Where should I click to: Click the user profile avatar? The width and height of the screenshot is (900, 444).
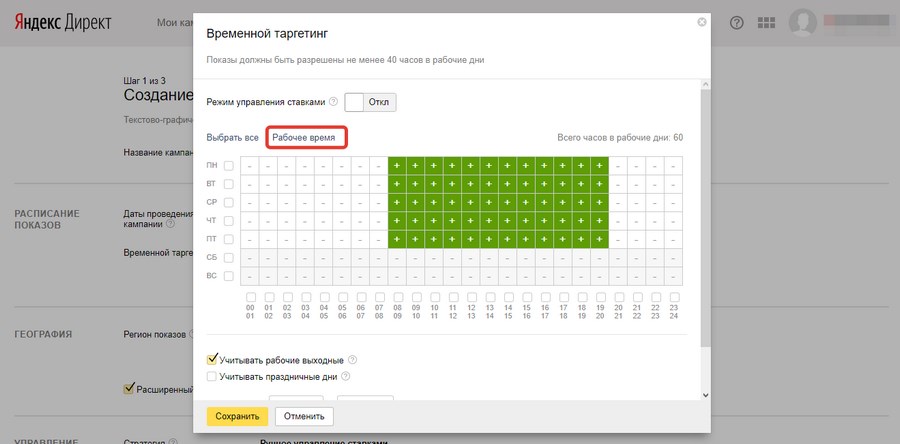tap(803, 23)
